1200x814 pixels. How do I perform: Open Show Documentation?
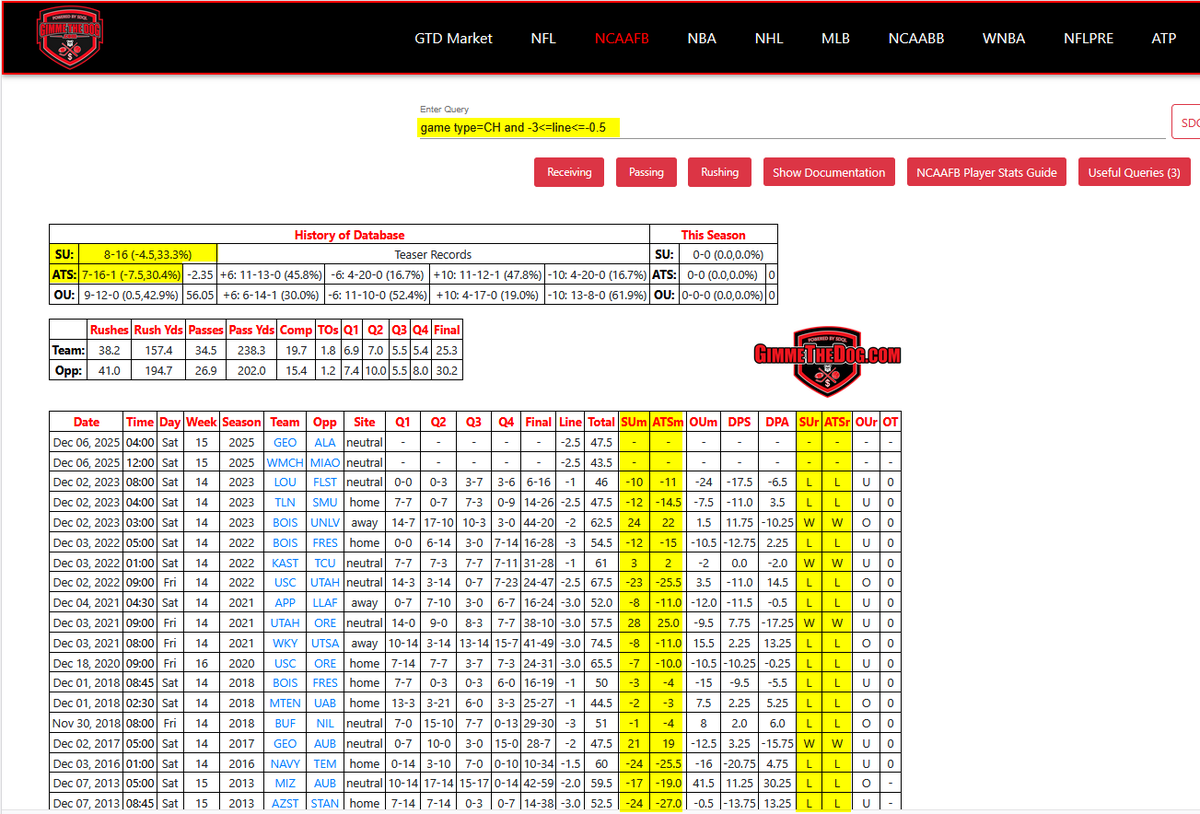[828, 171]
